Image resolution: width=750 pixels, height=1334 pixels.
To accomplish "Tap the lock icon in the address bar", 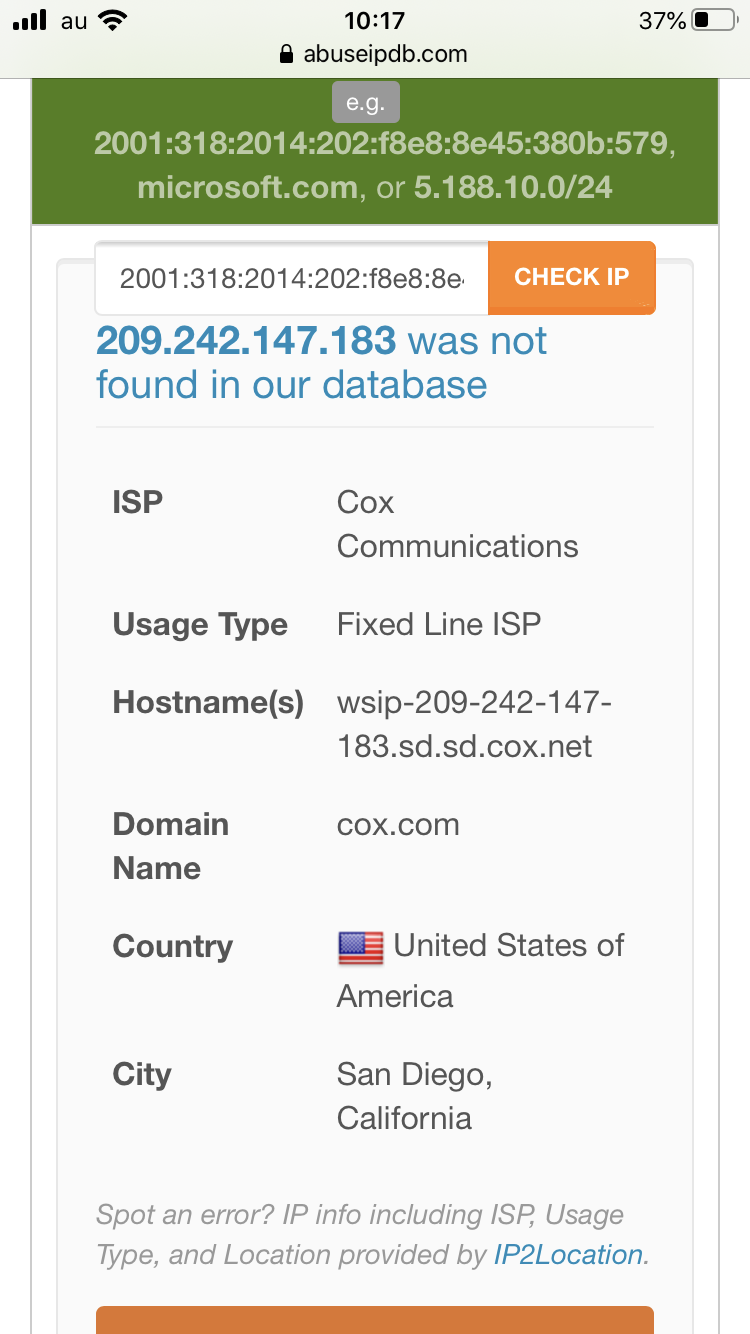I will tap(287, 54).
